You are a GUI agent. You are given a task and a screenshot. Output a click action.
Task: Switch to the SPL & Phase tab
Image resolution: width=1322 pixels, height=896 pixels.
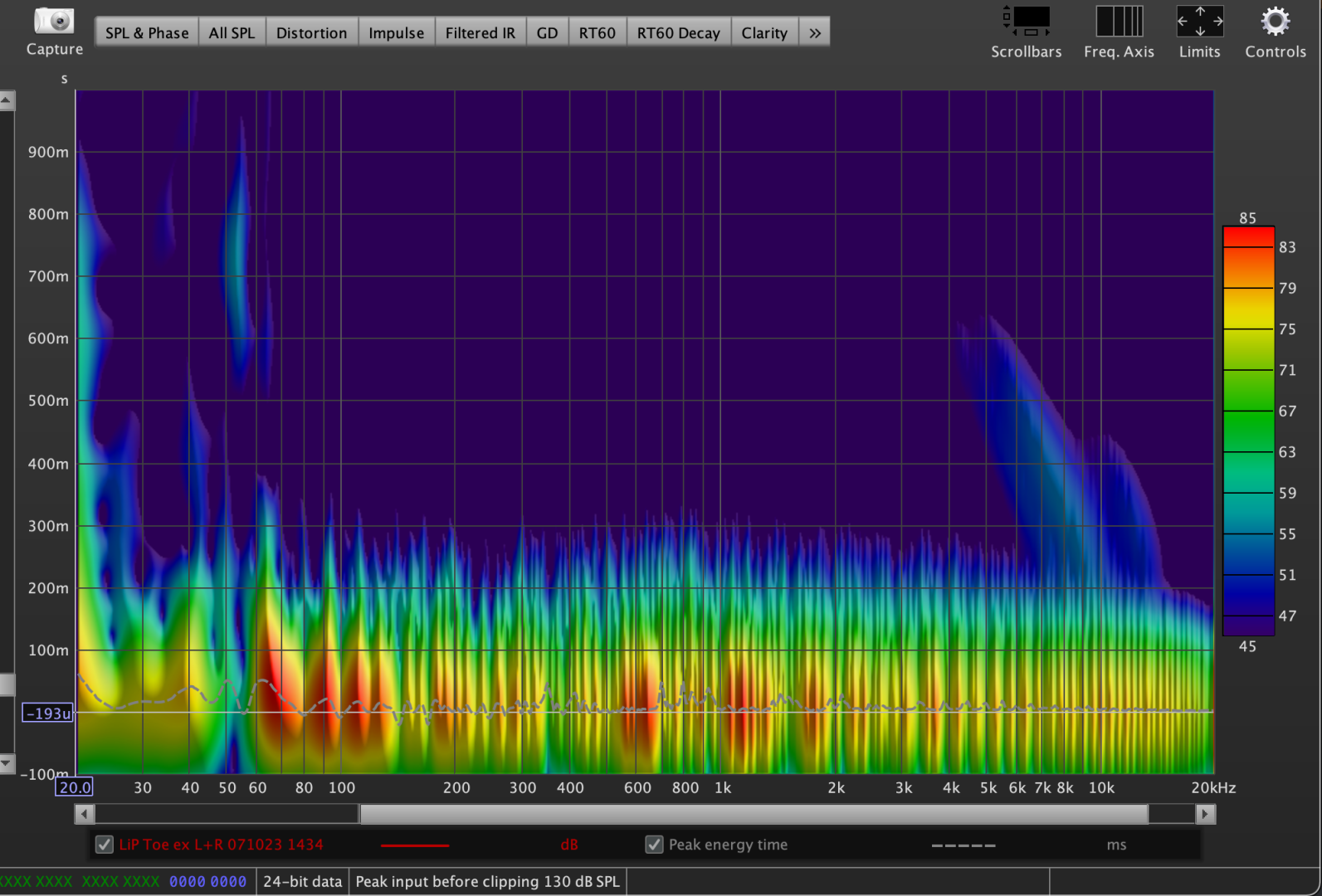[147, 33]
